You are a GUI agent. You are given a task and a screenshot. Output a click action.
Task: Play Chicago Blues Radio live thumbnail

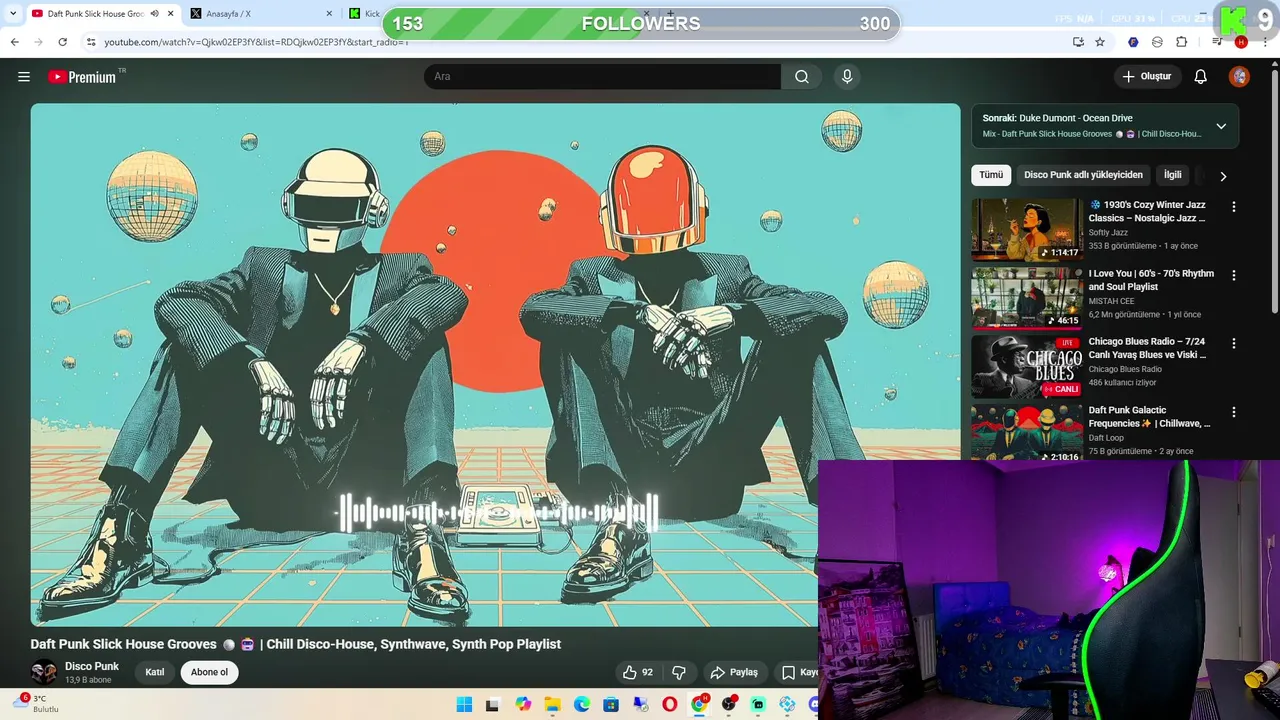(1027, 367)
